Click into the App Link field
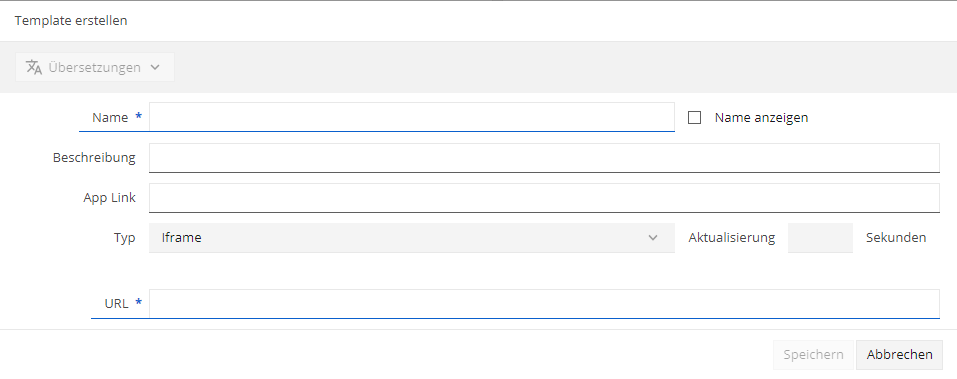957x379 pixels. (x=544, y=198)
